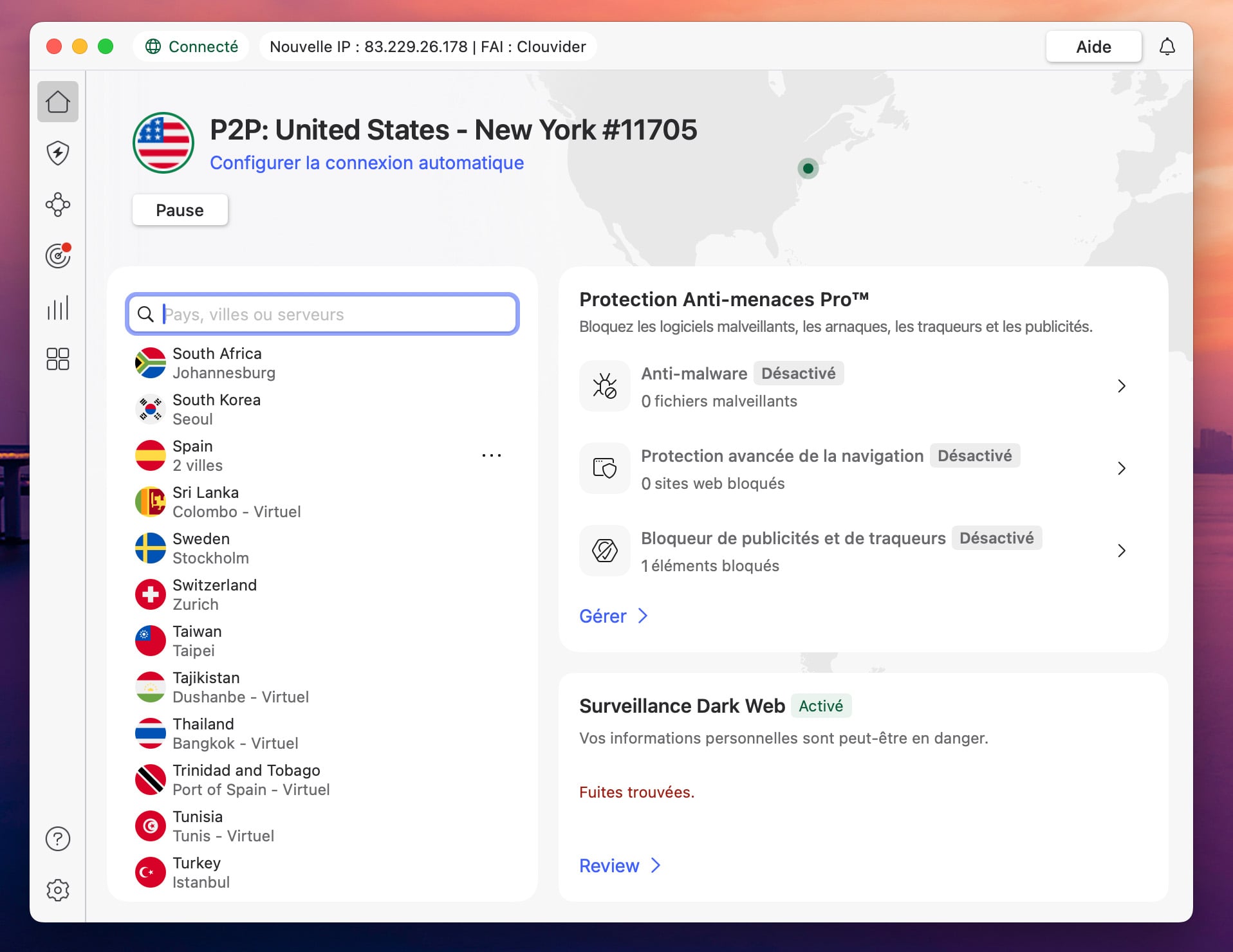View connection statistics via the bars icon
1233x952 pixels.
[x=58, y=307]
